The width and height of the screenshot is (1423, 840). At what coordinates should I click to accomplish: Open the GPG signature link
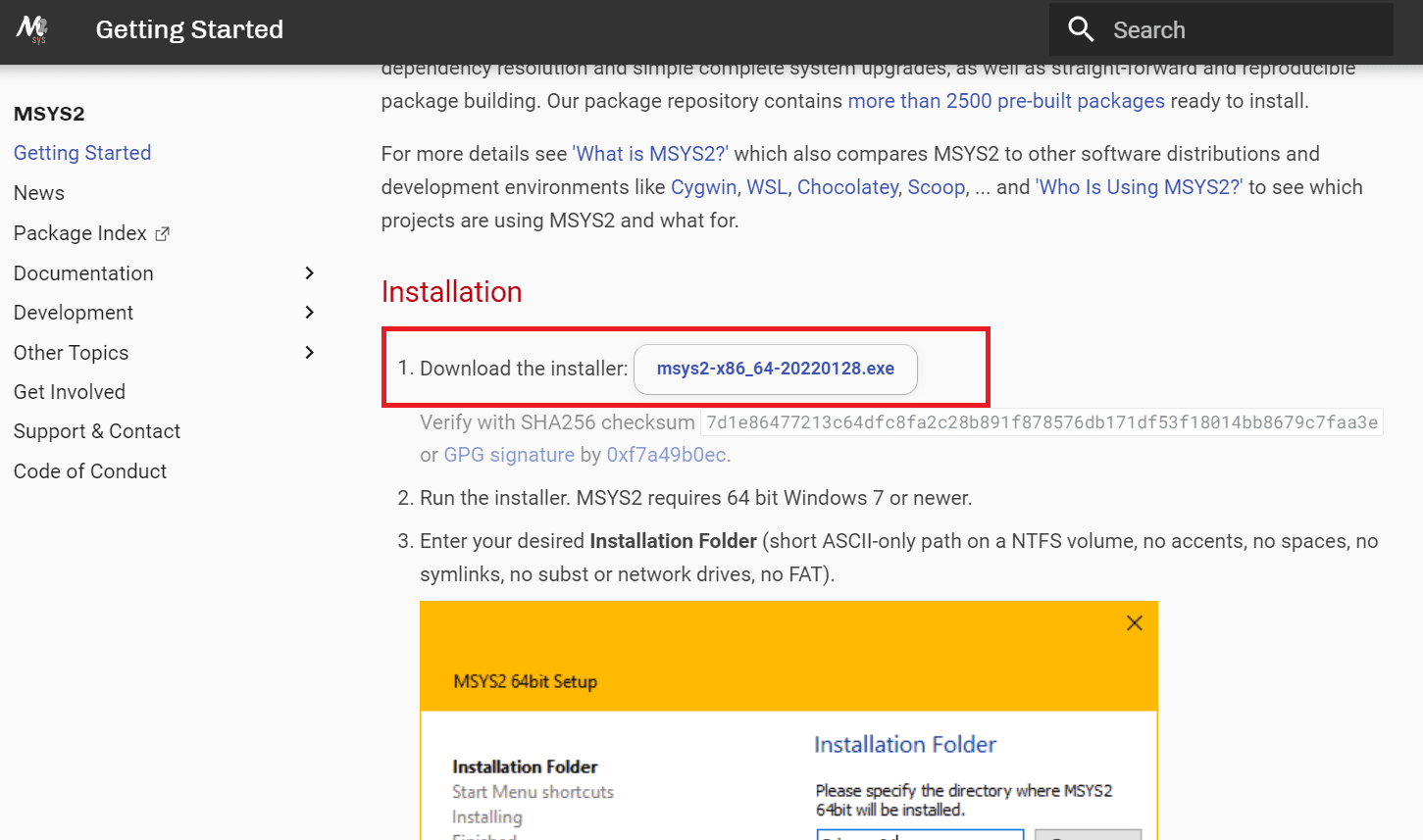pos(509,455)
